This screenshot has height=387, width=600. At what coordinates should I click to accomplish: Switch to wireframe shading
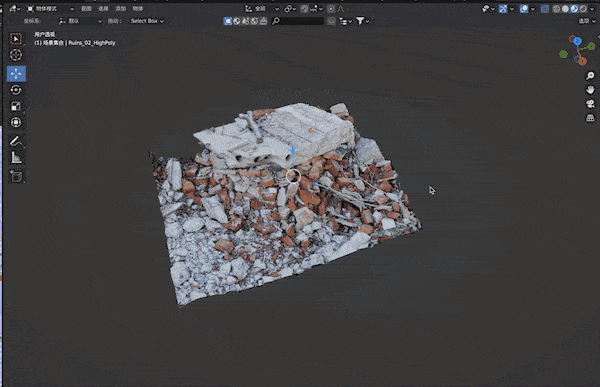557,8
